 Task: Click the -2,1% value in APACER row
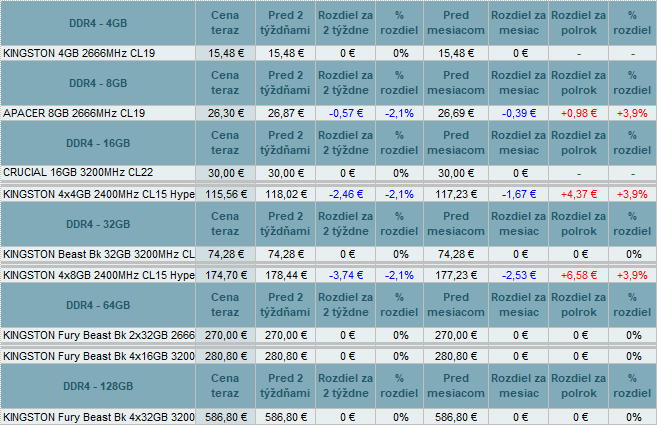point(399,113)
